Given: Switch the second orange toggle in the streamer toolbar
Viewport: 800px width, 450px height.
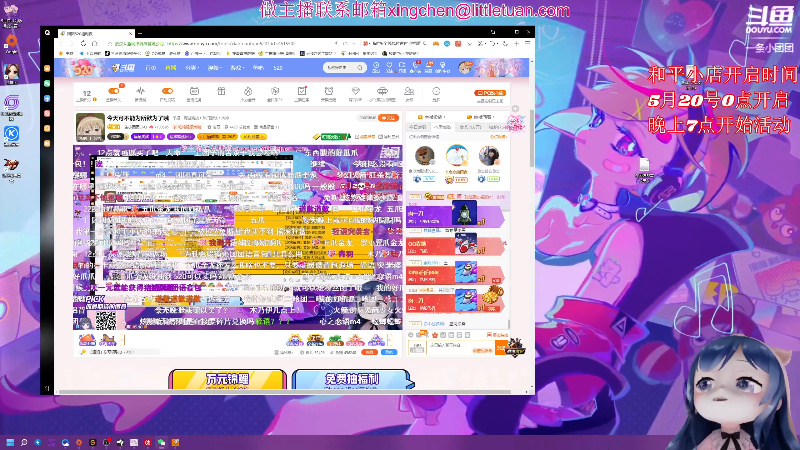Looking at the screenshot, I should 167,91.
